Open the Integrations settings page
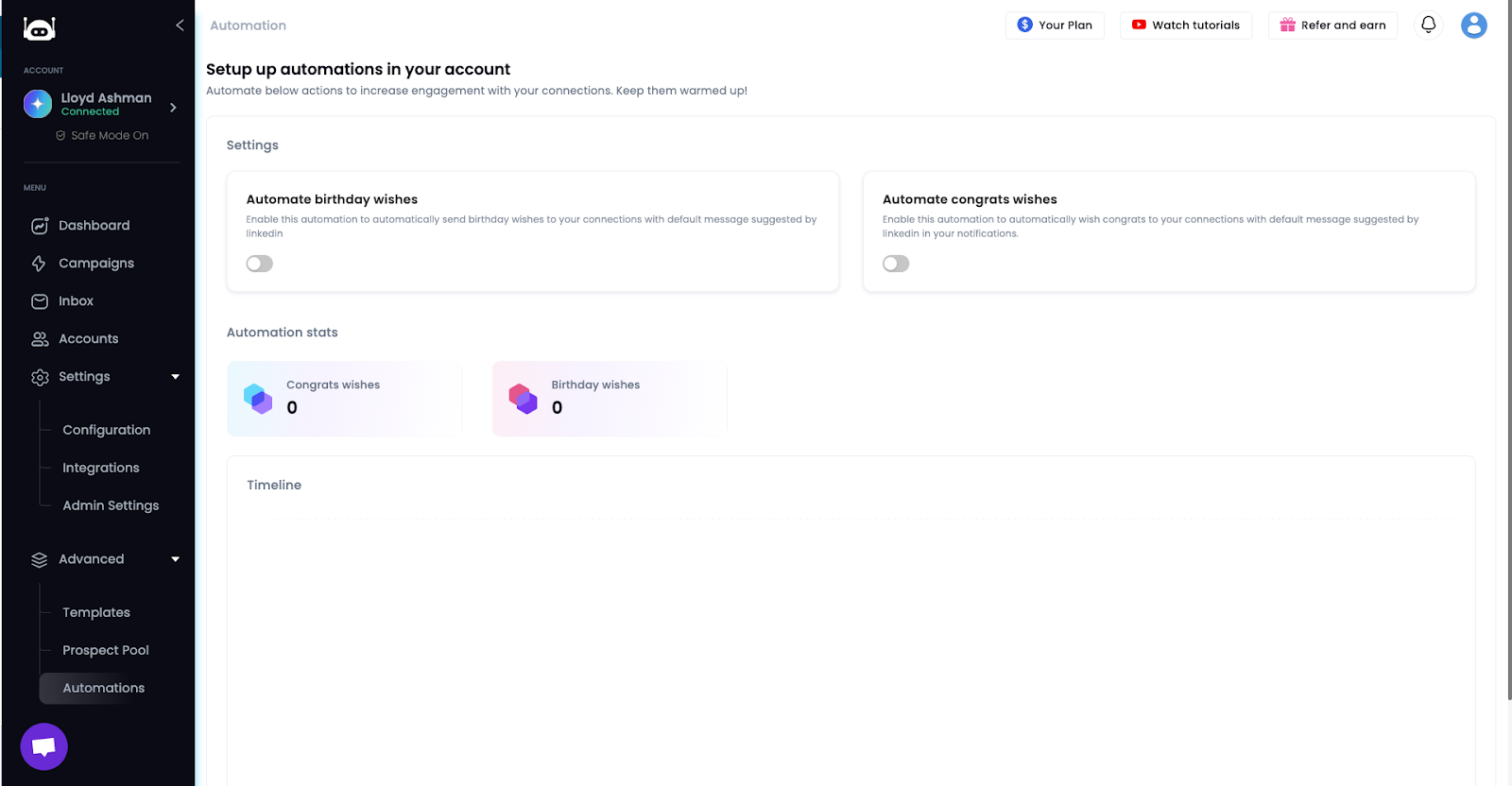The height and width of the screenshot is (786, 1512). [x=101, y=468]
